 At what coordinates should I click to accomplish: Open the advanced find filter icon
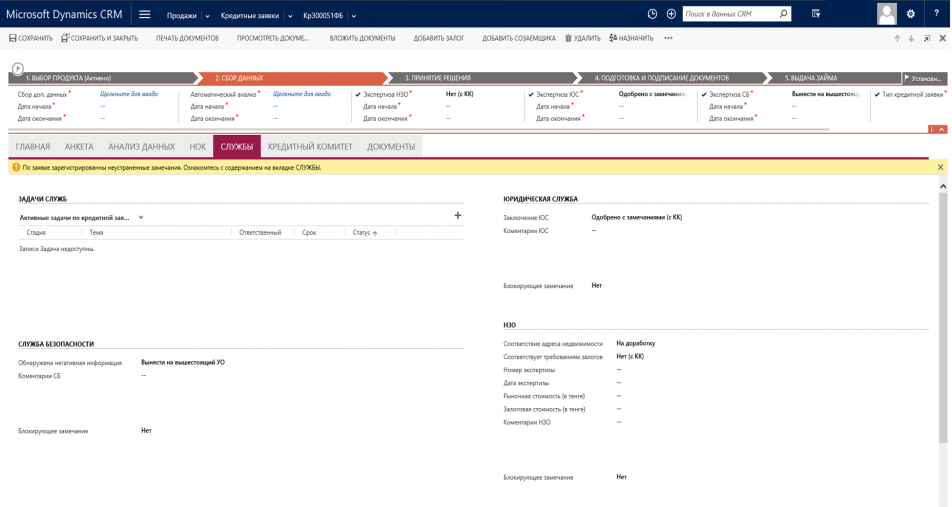pyautogui.click(x=816, y=14)
